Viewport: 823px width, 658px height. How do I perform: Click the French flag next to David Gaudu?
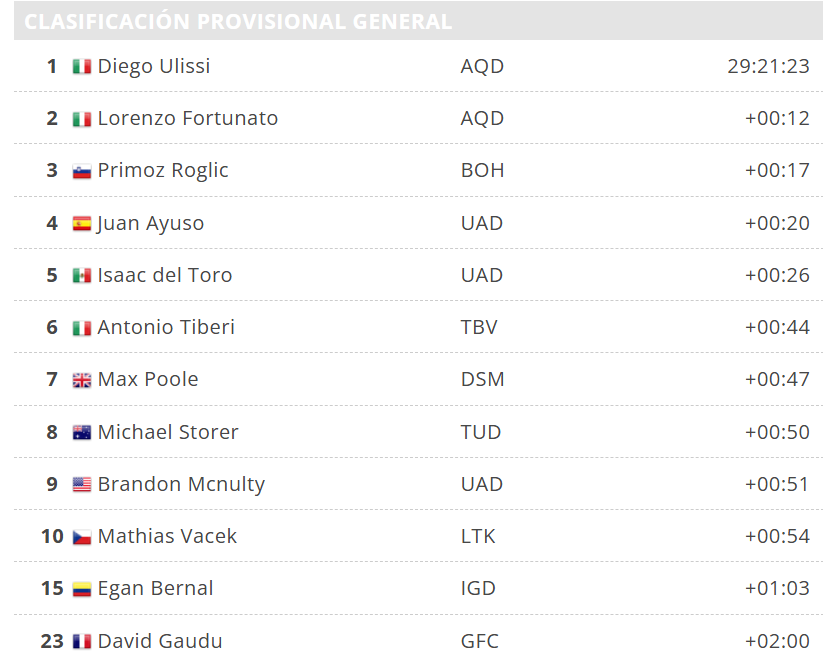82,641
